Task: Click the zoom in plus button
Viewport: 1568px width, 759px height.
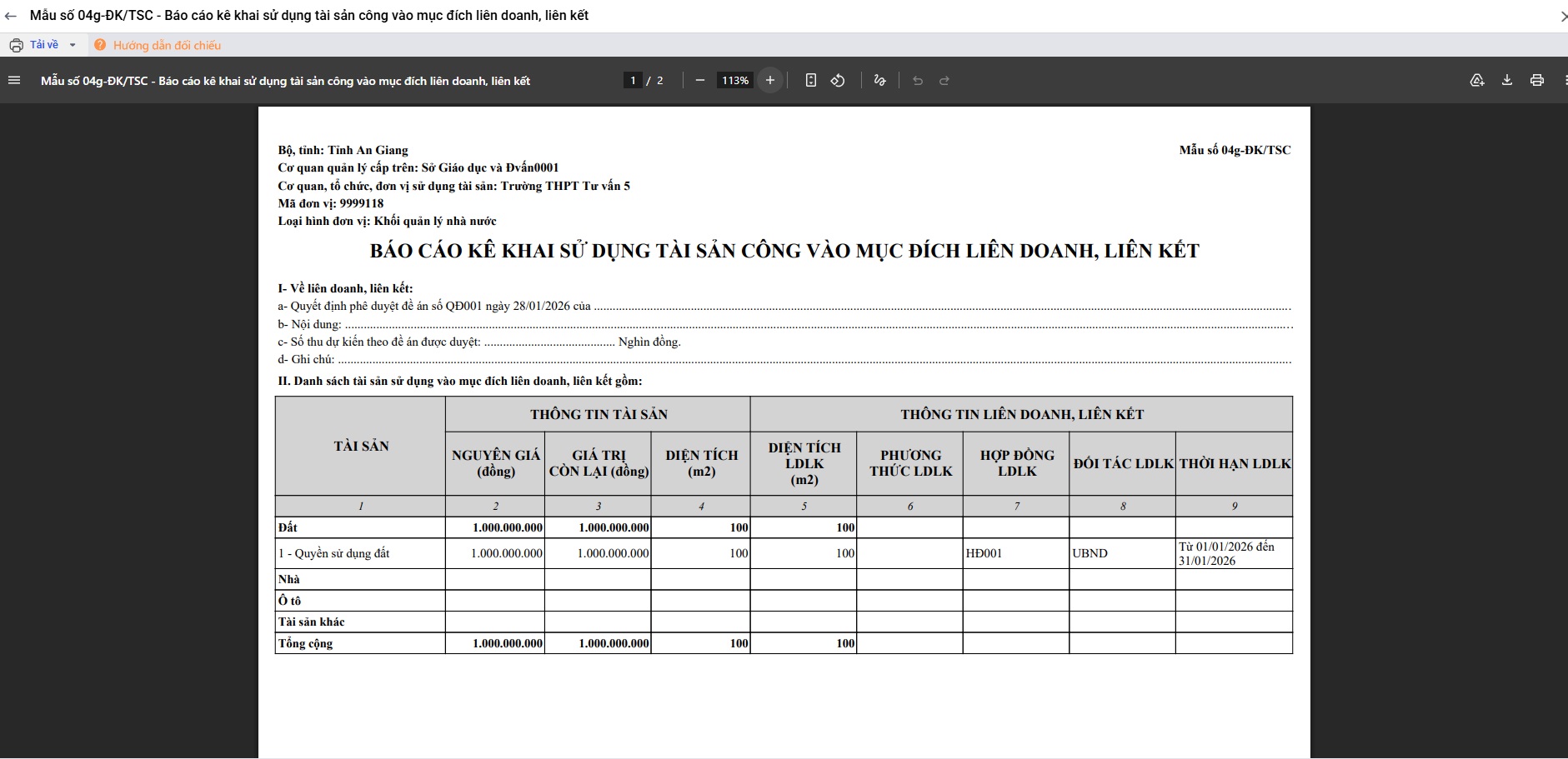Action: (769, 81)
